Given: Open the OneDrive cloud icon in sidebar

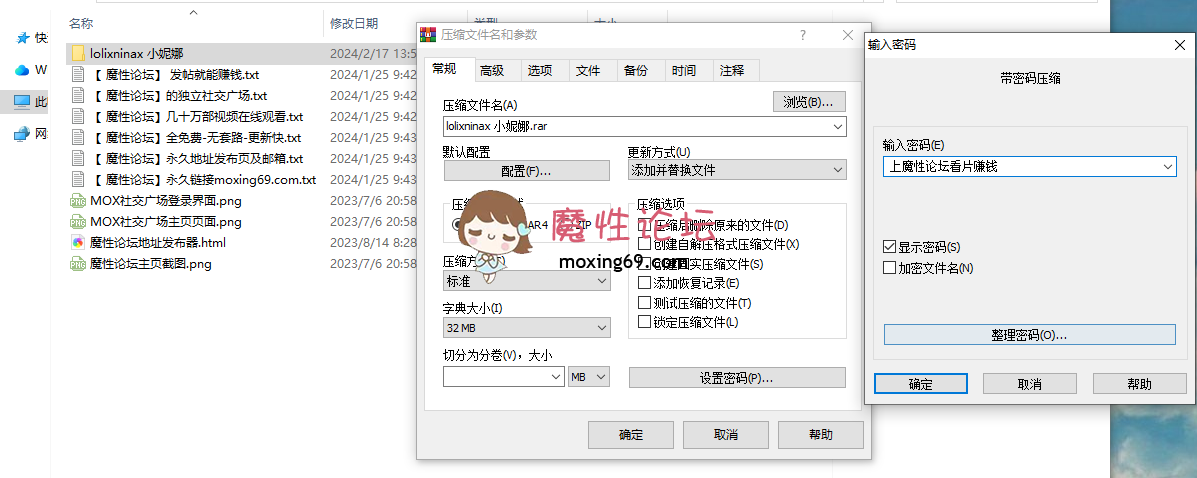Looking at the screenshot, I should point(22,70).
